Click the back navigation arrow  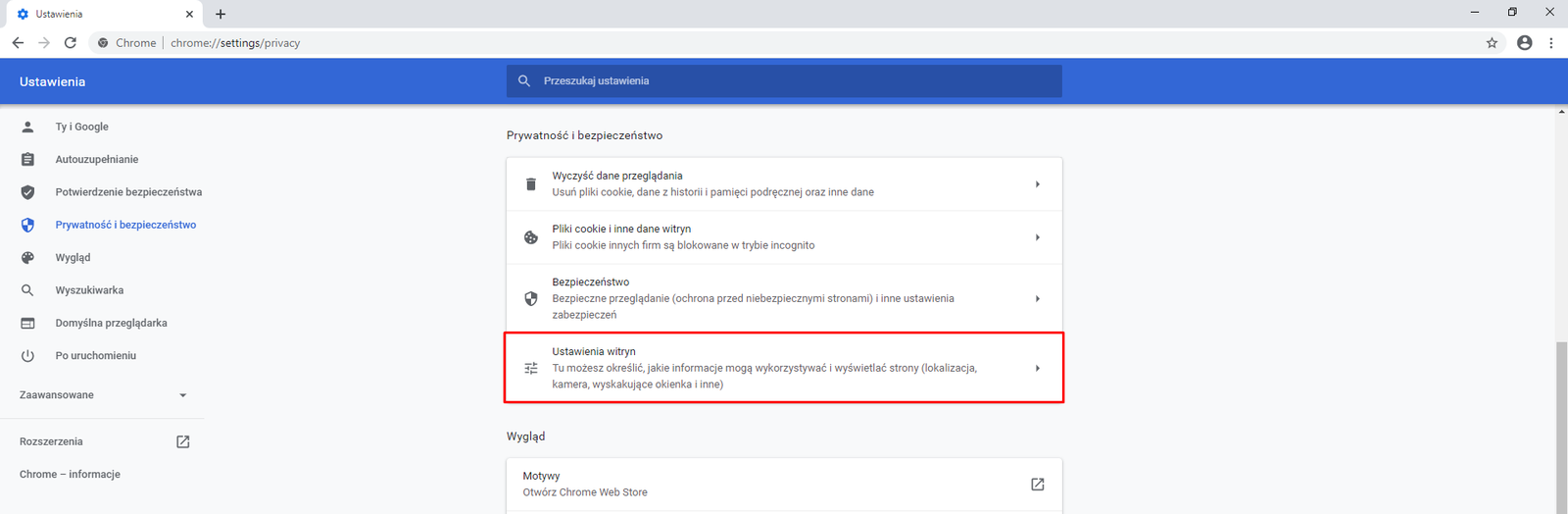coord(18,43)
